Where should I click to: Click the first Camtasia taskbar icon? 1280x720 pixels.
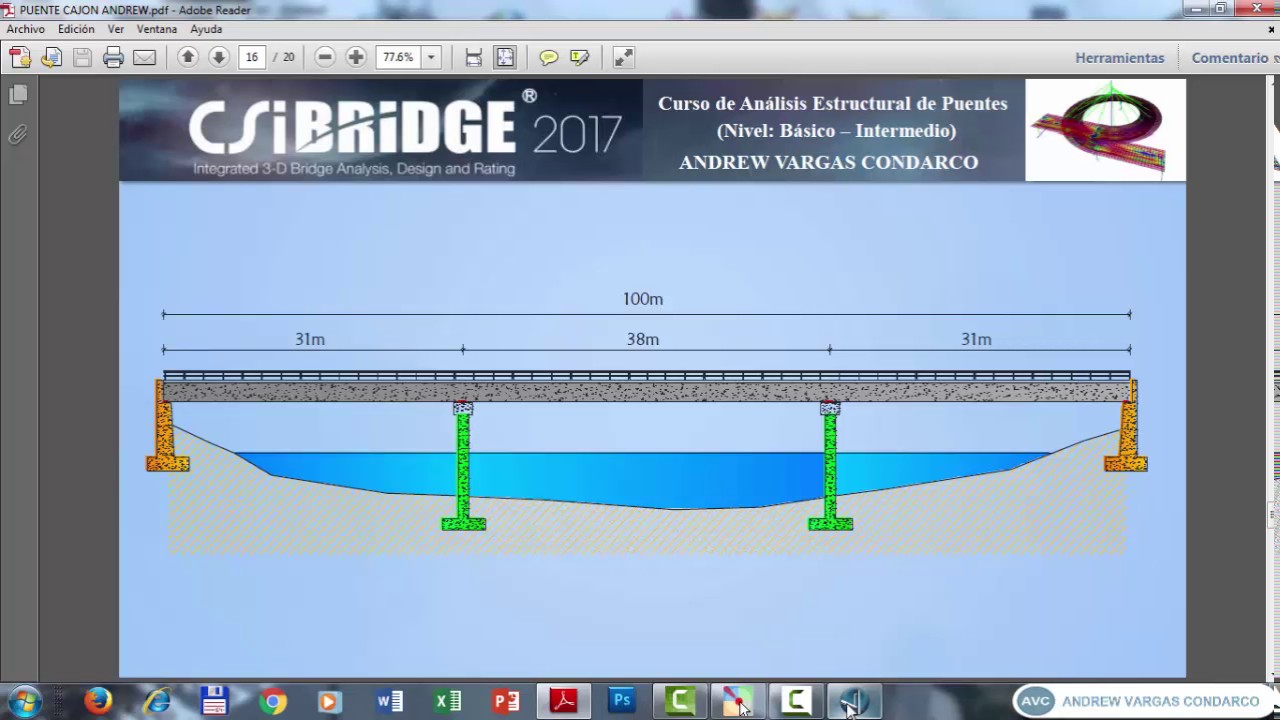[680, 701]
